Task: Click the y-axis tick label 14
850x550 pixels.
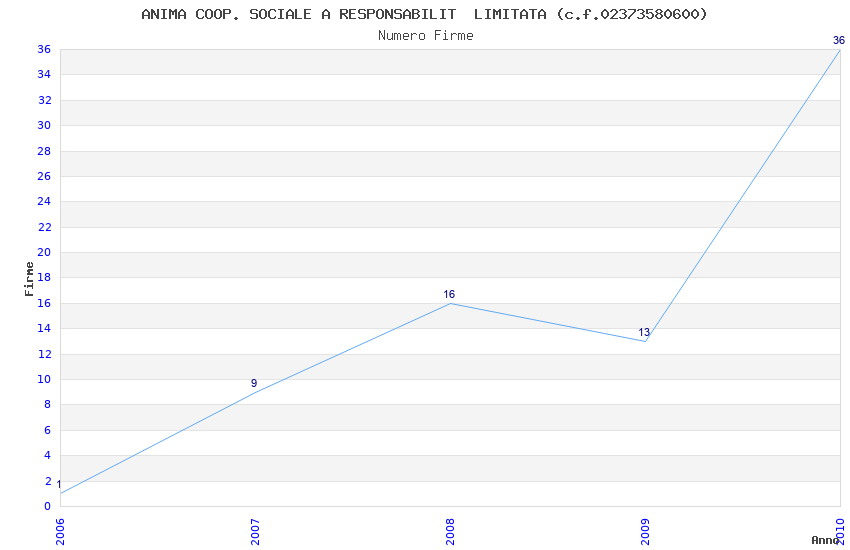Action: (x=44, y=328)
